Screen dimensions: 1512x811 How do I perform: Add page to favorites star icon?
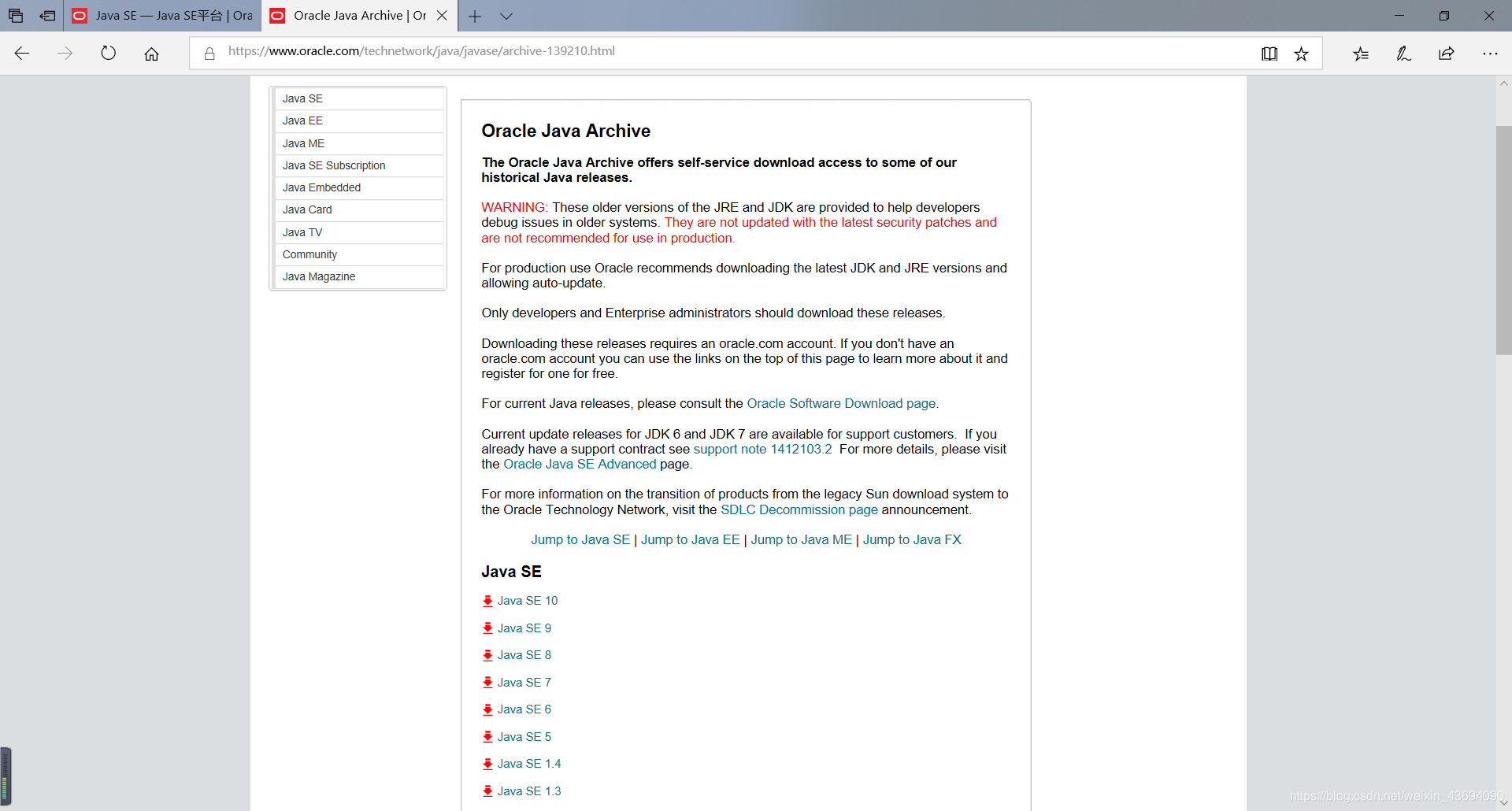coord(1301,54)
